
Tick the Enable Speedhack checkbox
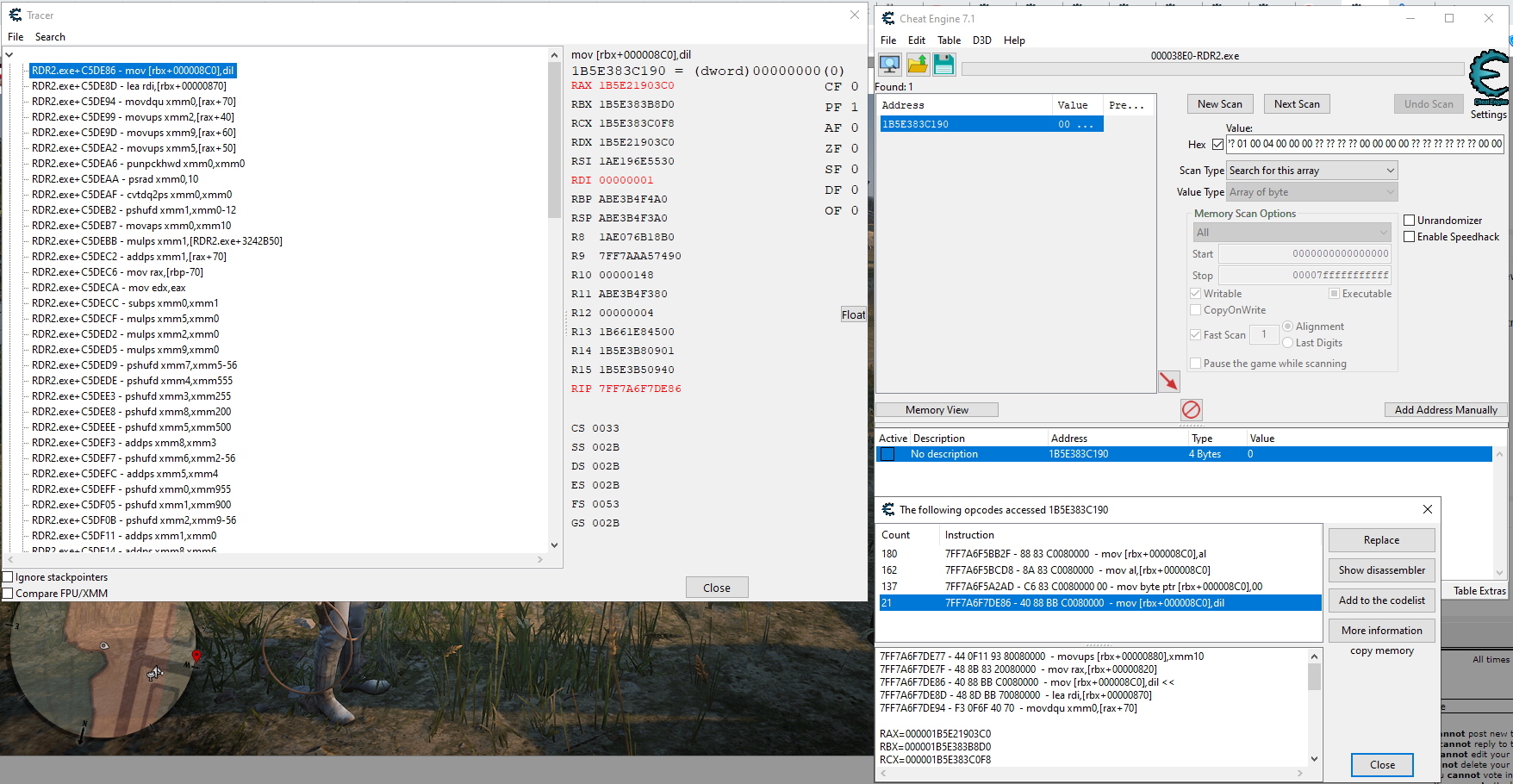pyautogui.click(x=1410, y=237)
